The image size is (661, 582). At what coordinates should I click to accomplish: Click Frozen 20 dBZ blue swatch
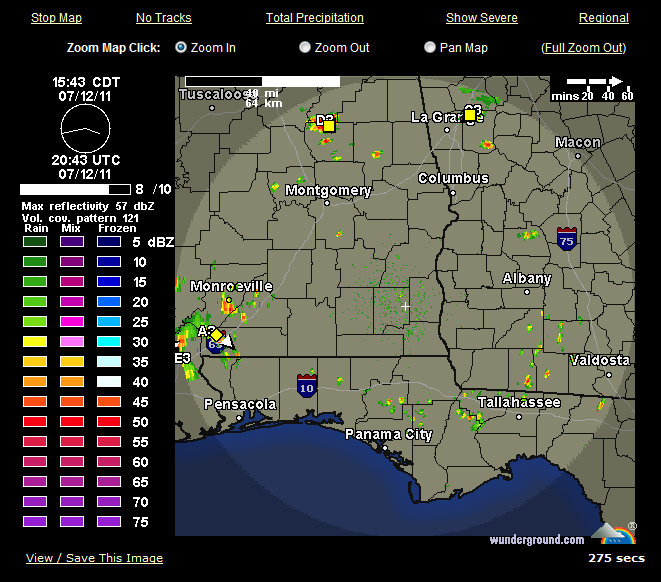(x=109, y=301)
